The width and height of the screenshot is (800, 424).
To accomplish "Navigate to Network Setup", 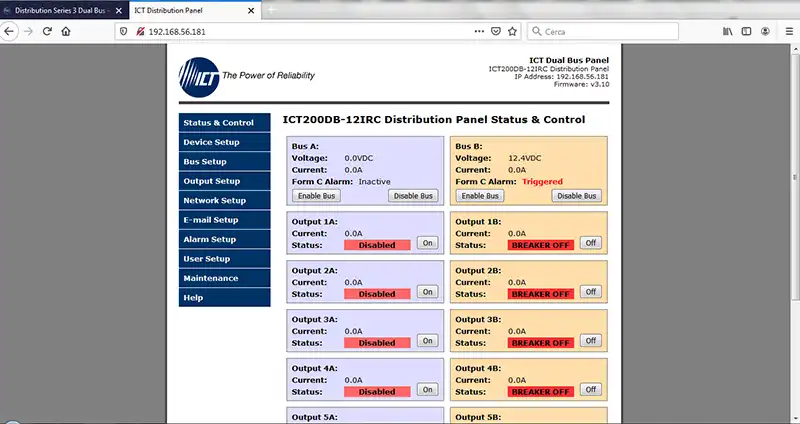I will point(224,200).
